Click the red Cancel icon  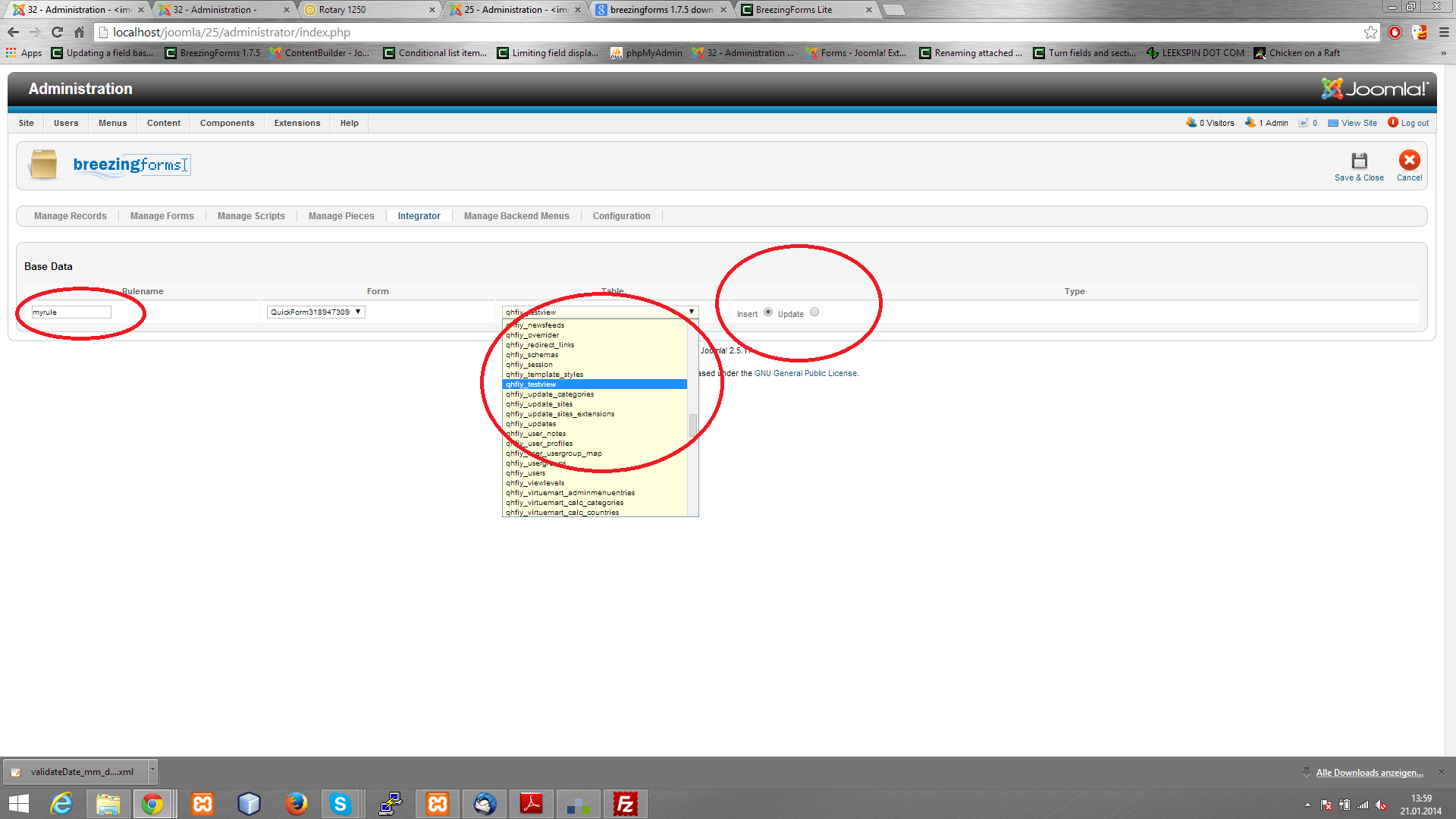coord(1409,160)
